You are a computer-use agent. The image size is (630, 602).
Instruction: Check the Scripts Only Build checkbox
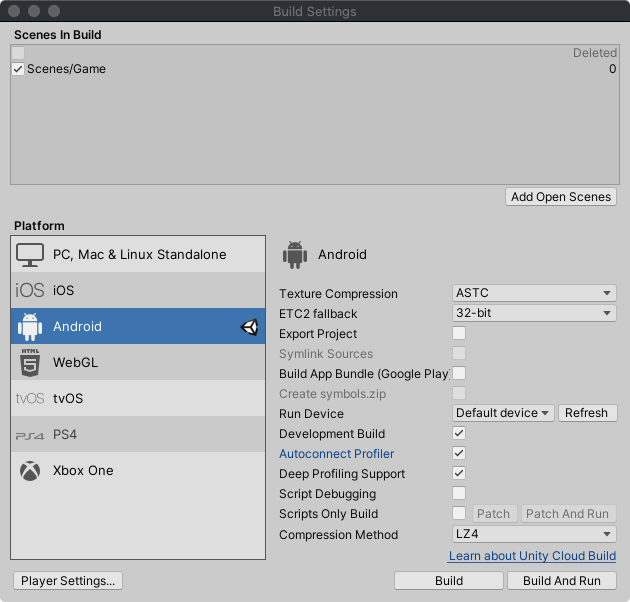(x=459, y=513)
